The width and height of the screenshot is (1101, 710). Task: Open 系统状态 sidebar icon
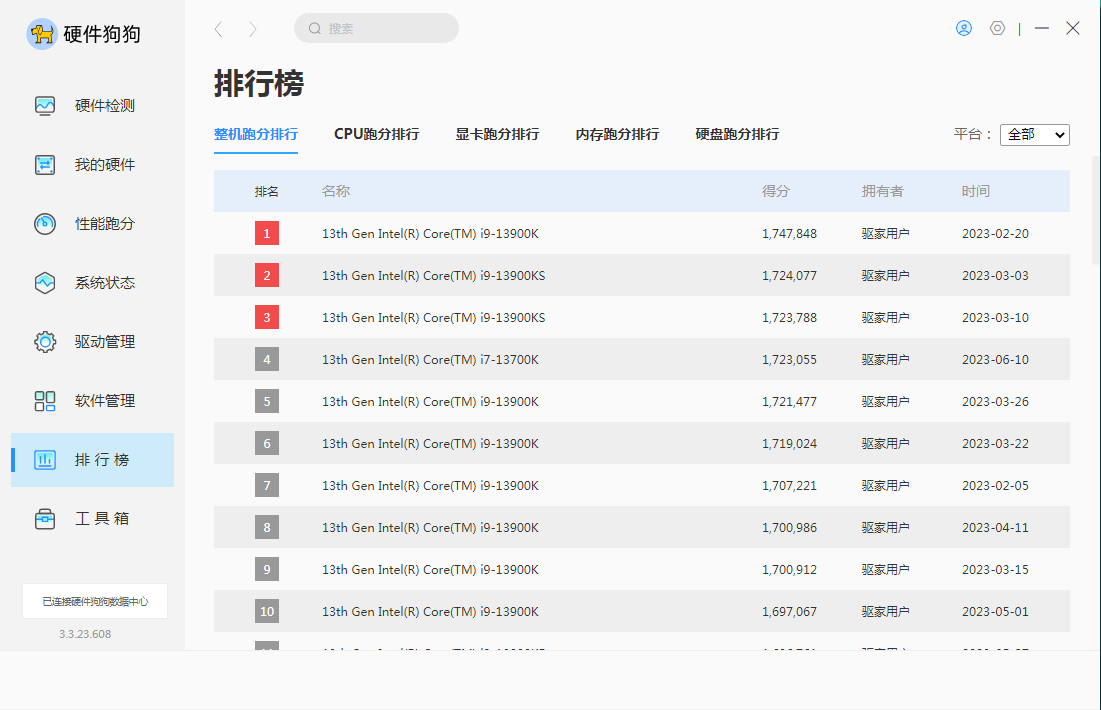45,283
